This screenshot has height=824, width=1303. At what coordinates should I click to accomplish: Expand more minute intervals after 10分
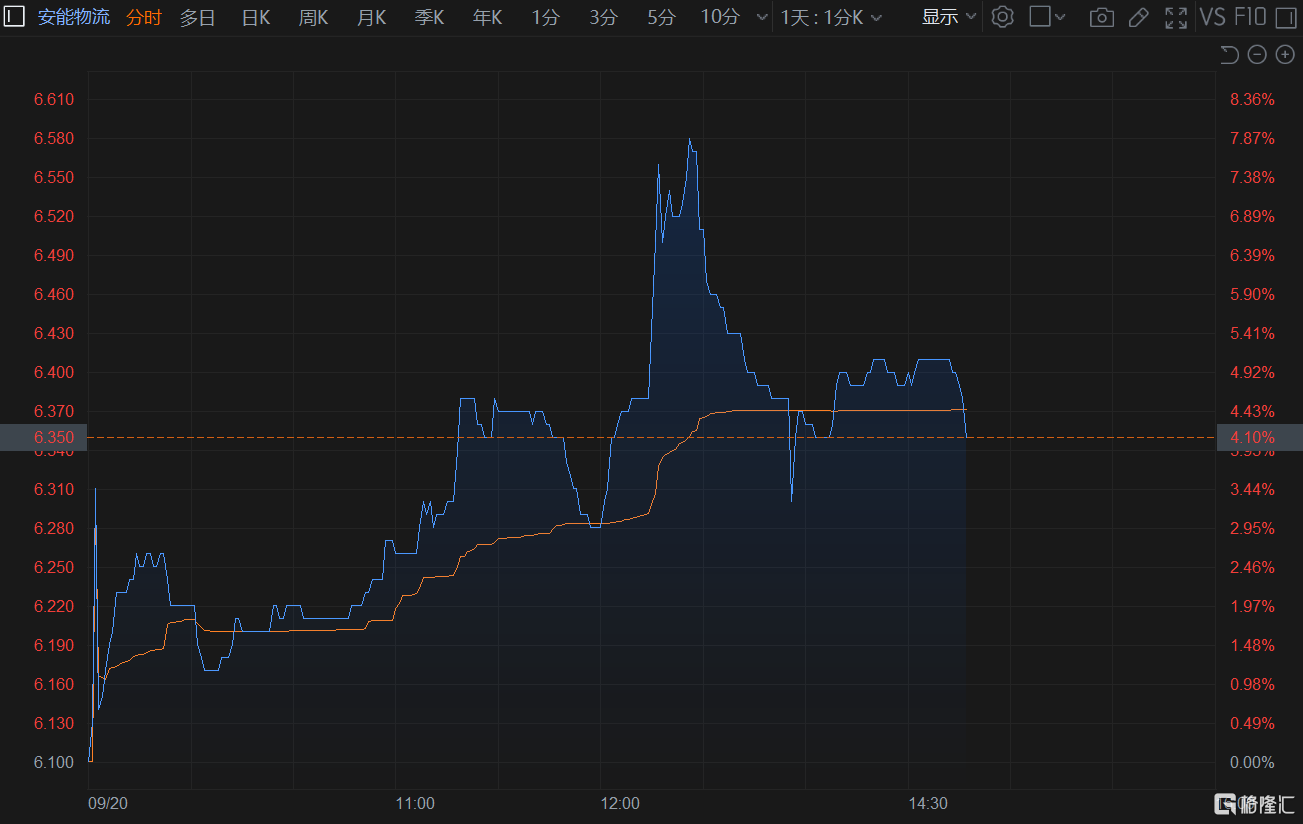[x=762, y=17]
